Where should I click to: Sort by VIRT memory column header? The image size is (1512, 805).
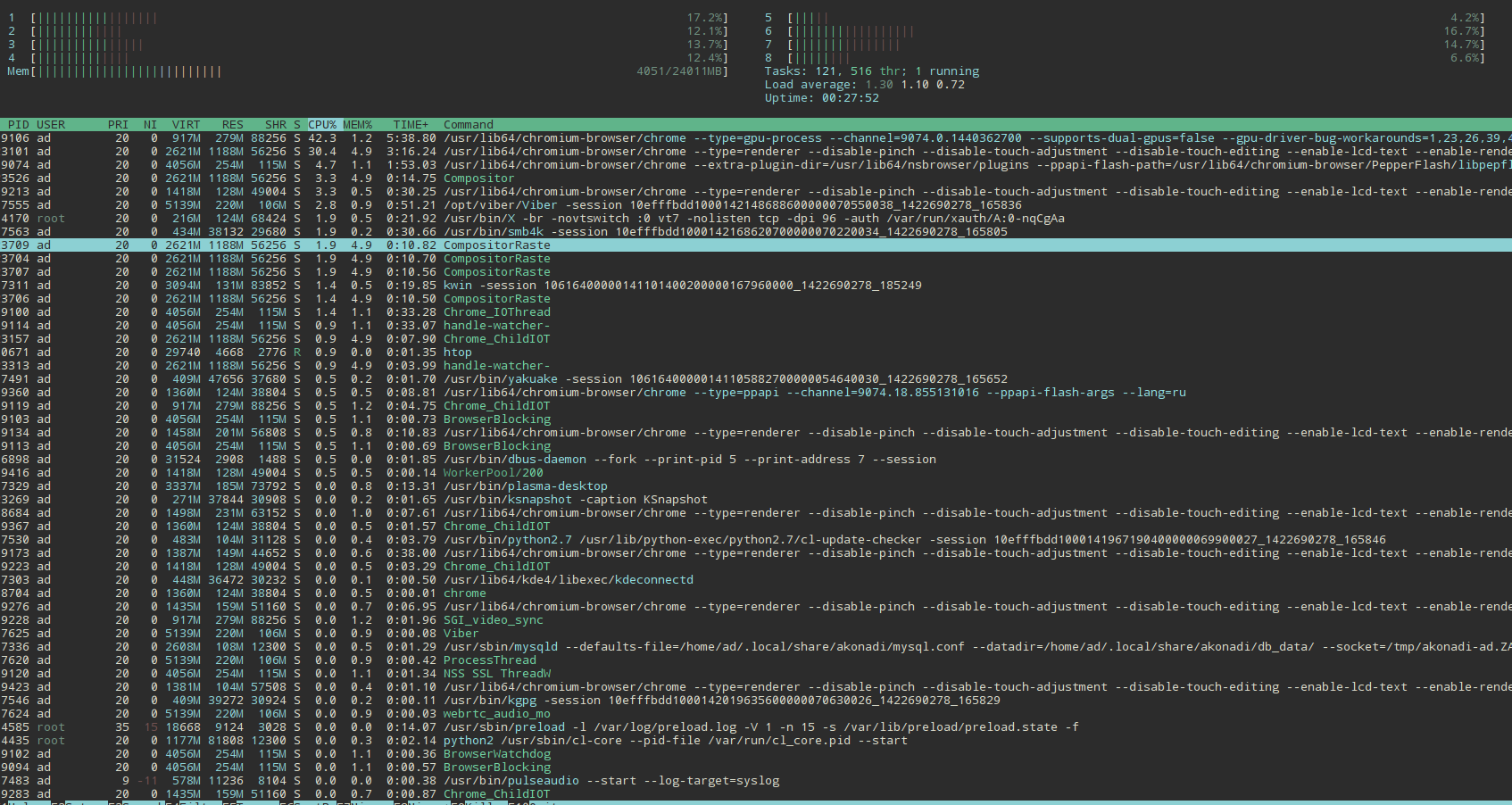coord(187,125)
